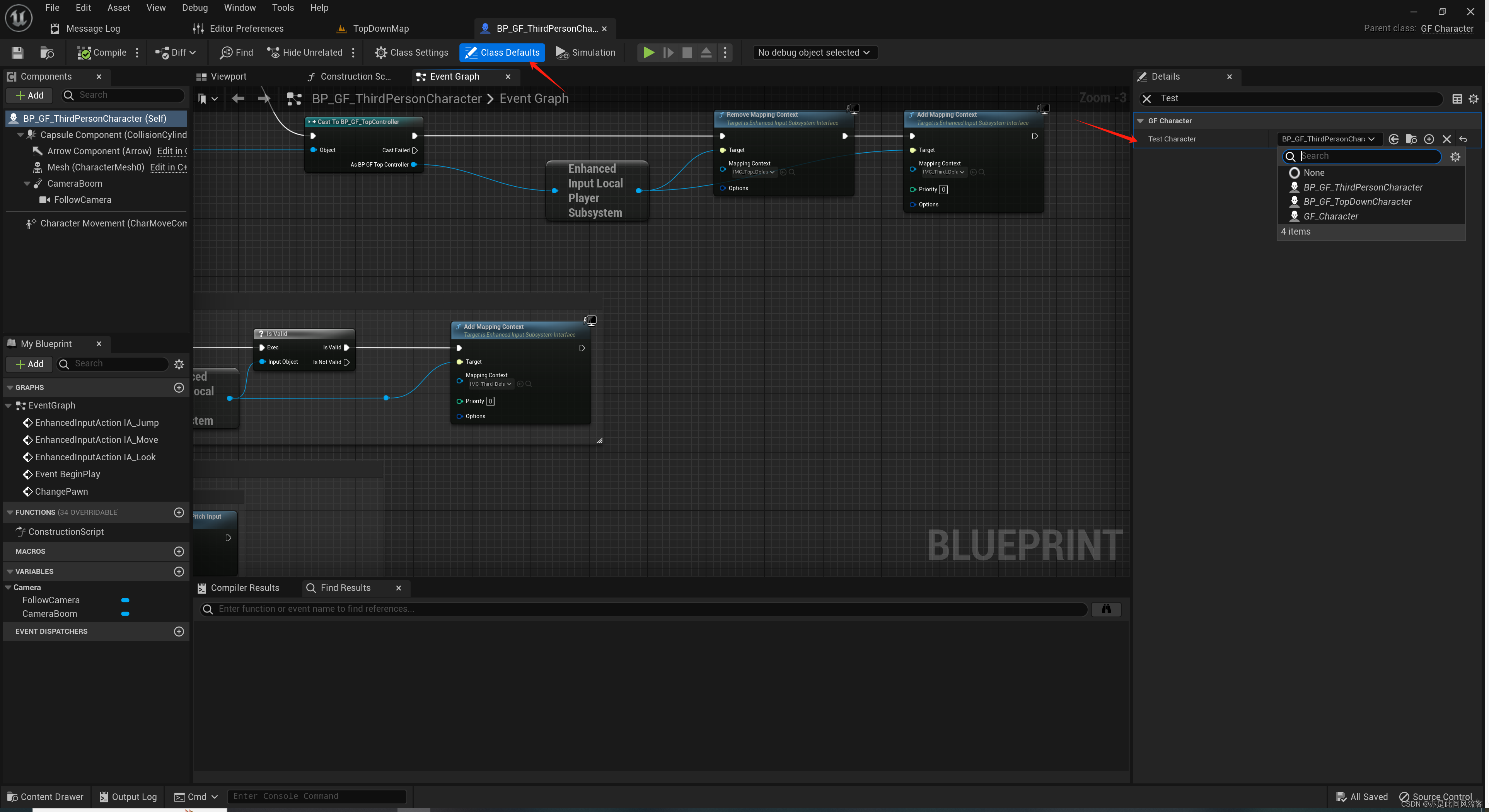Click Hide Unrelated nodes toolbar button
Viewport: 1489px width, 812px height.
point(305,53)
